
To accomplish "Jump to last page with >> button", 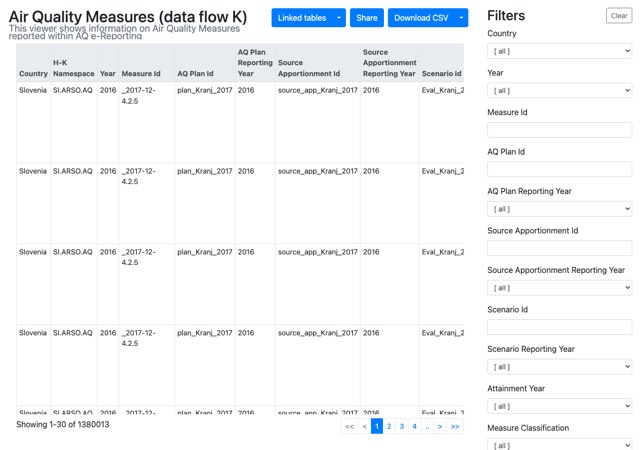I will (455, 426).
